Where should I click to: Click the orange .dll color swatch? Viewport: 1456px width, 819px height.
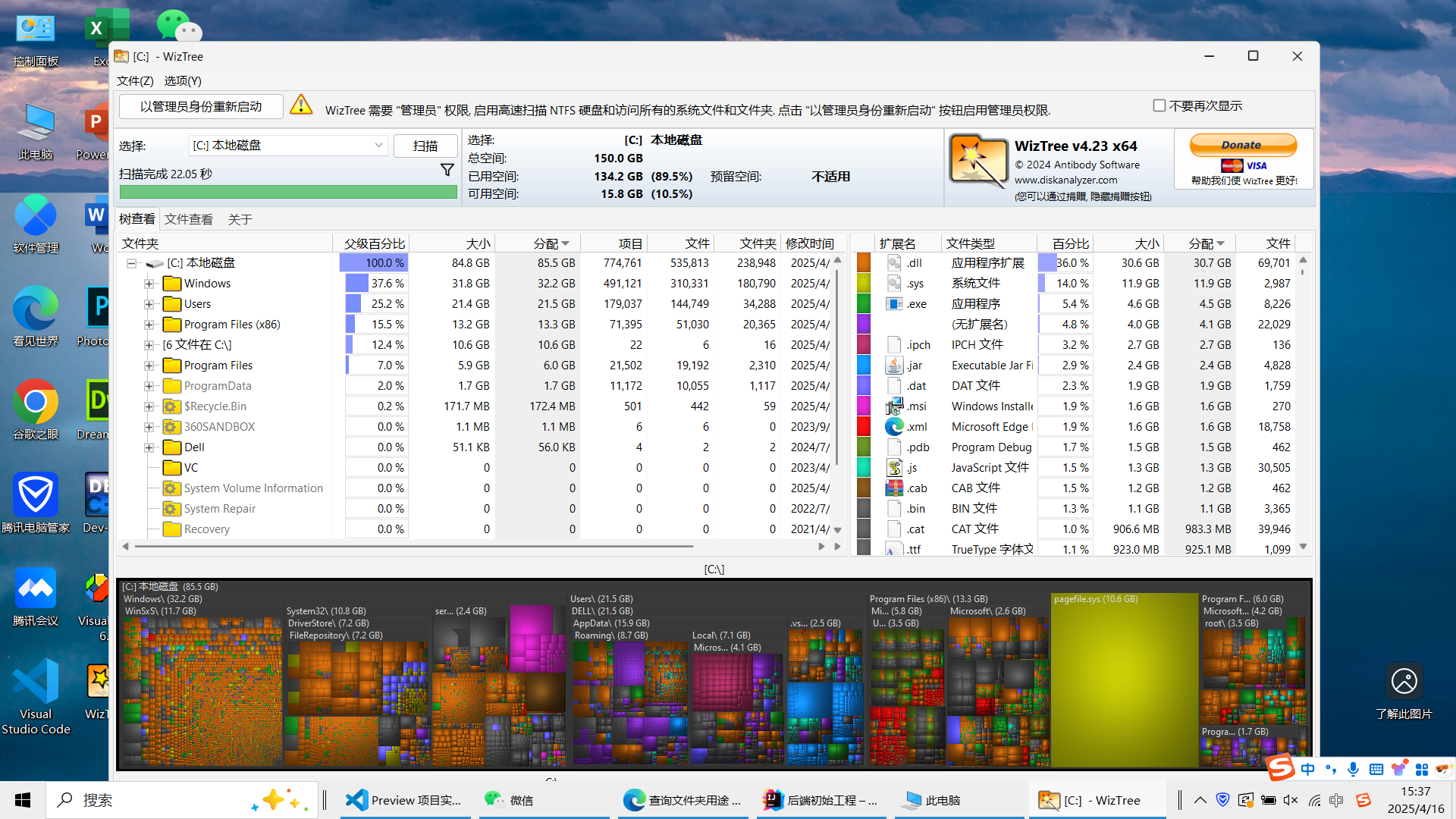click(x=863, y=262)
